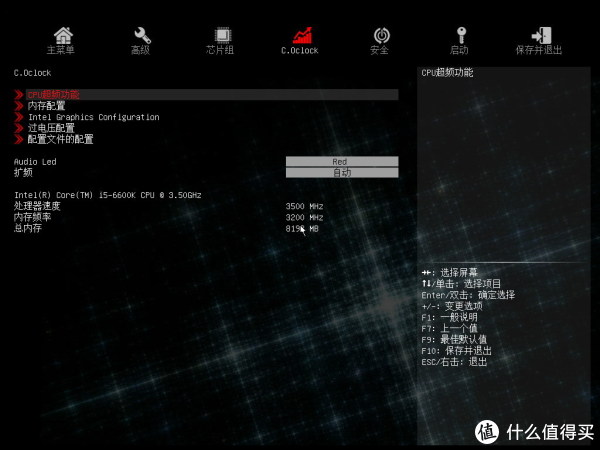Click the F9: 最佳默认值 hint
This screenshot has width=600, height=450.
click(x=454, y=339)
